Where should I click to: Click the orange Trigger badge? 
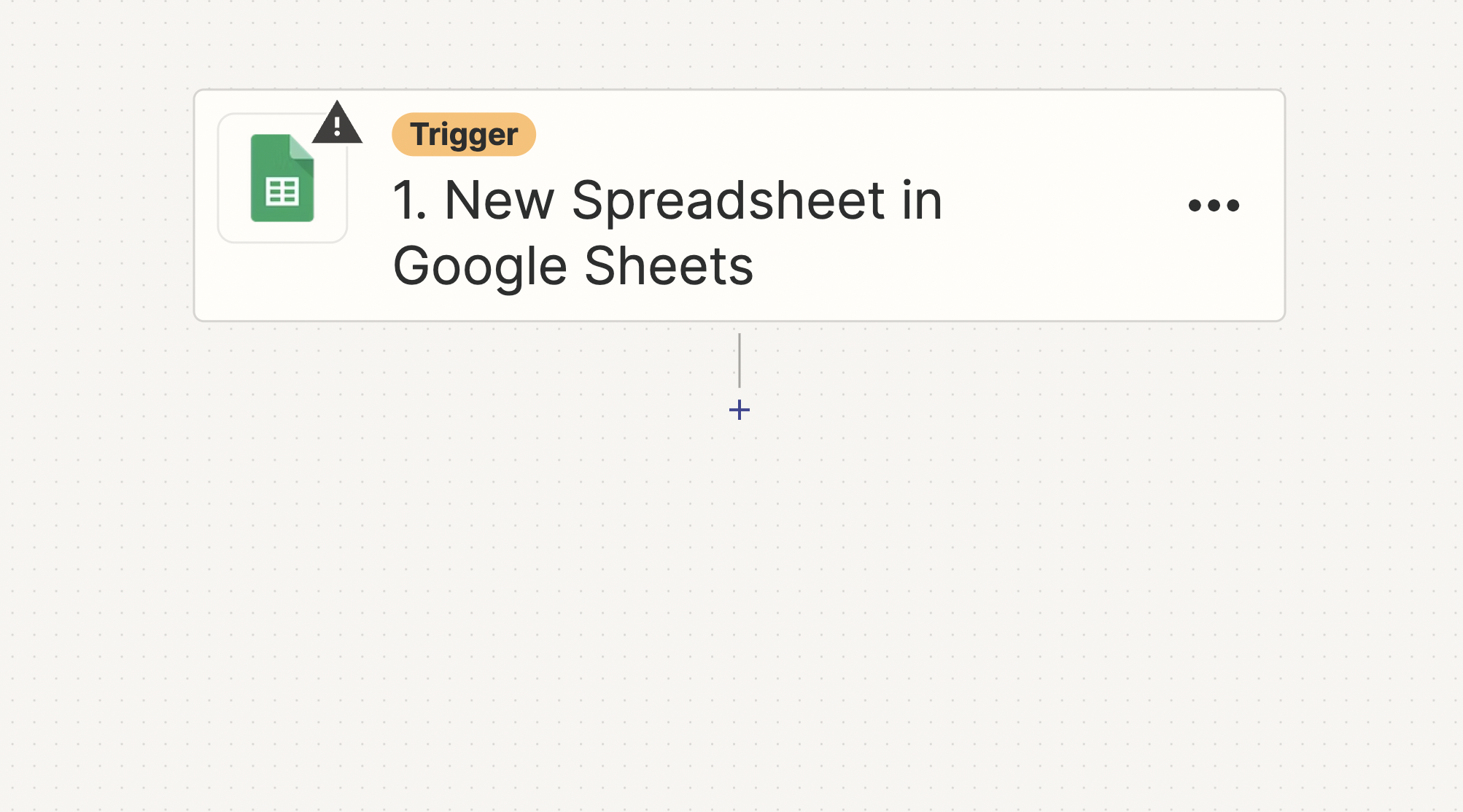[x=464, y=134]
